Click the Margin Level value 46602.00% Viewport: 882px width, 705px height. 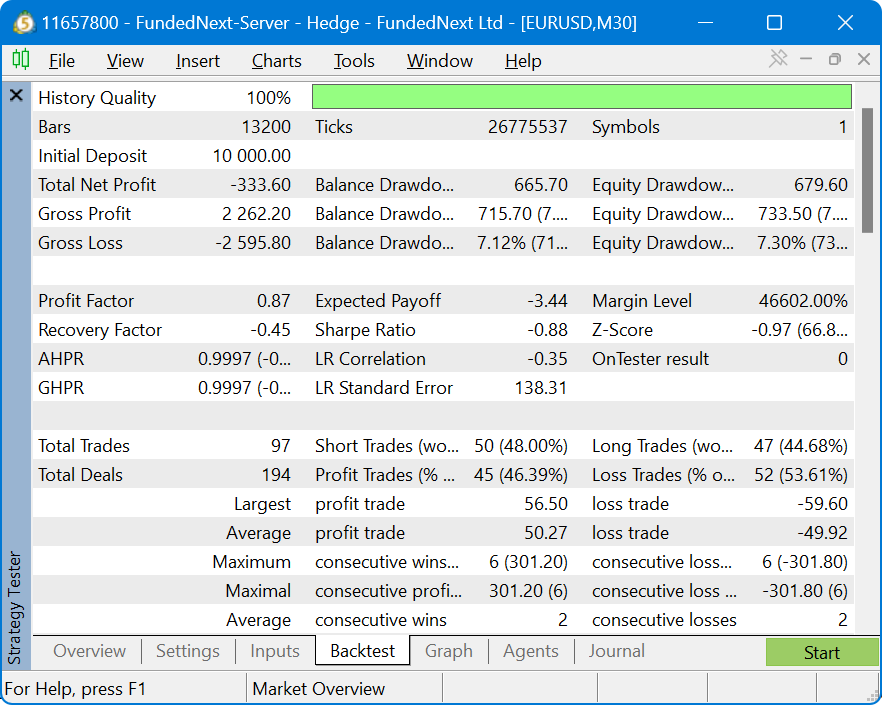(x=803, y=301)
